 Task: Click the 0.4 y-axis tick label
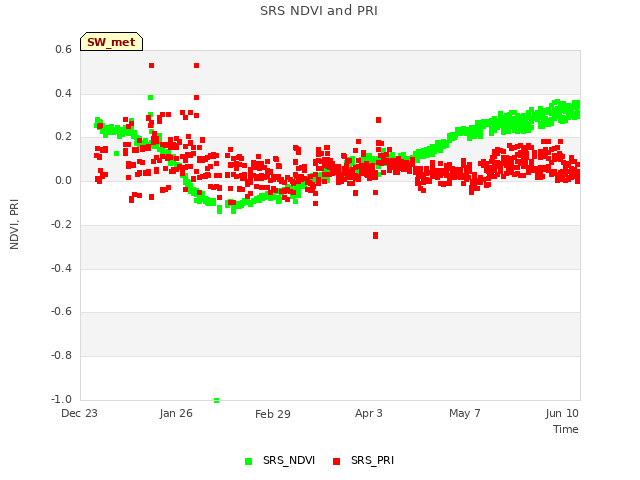63,93
